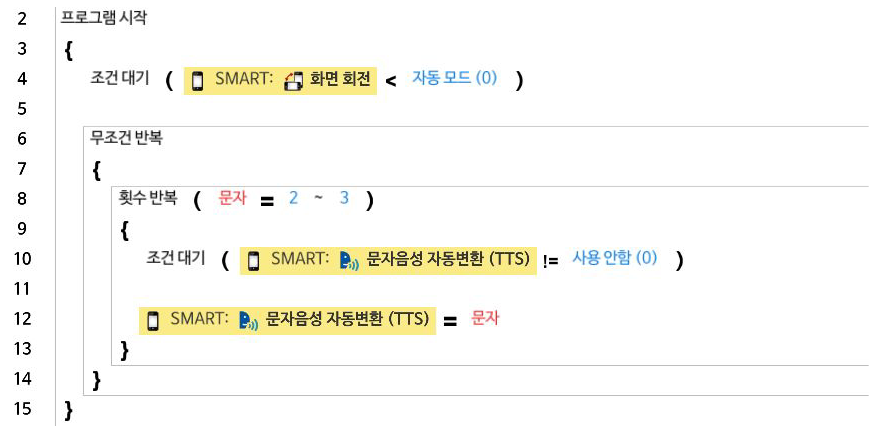
Task: Click the screen rotation icon
Action: click(293, 80)
